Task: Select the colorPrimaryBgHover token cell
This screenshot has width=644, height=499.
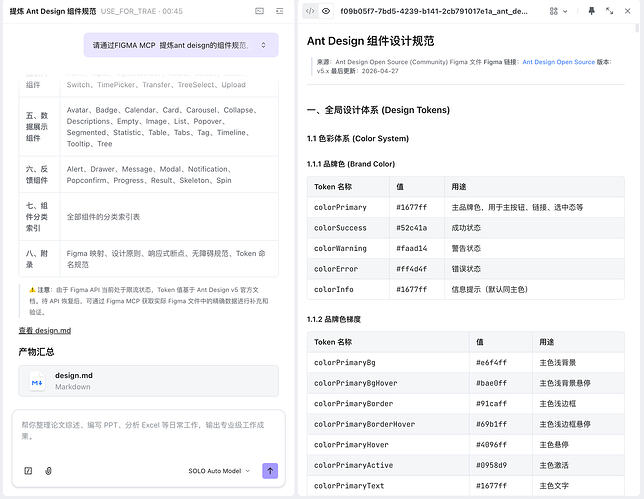Action: (x=388, y=383)
